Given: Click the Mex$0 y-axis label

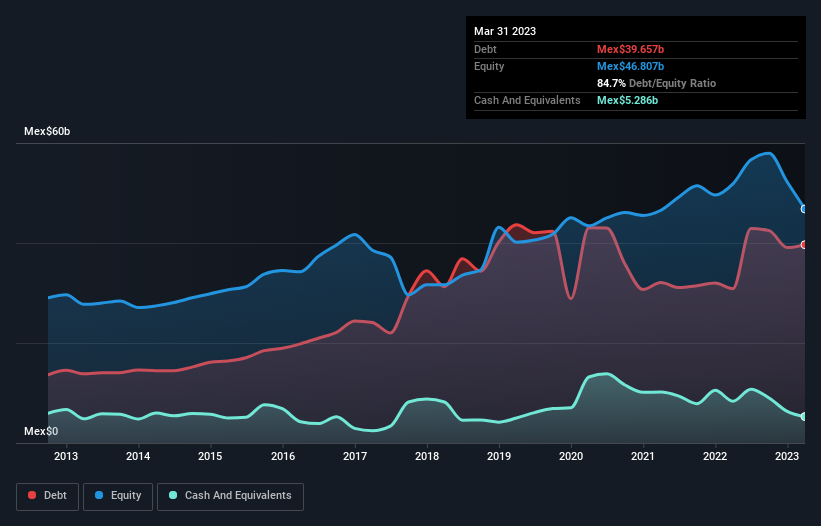Looking at the screenshot, I should 41,431.
